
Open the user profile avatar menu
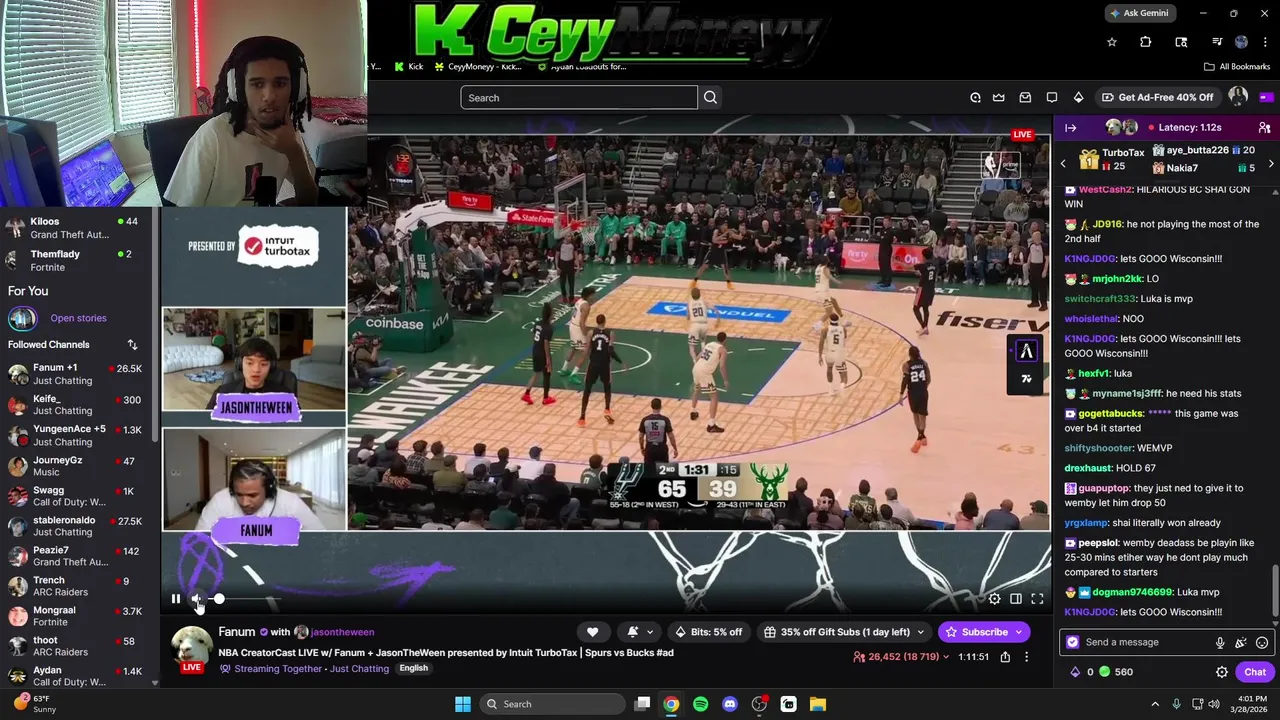tap(1238, 97)
